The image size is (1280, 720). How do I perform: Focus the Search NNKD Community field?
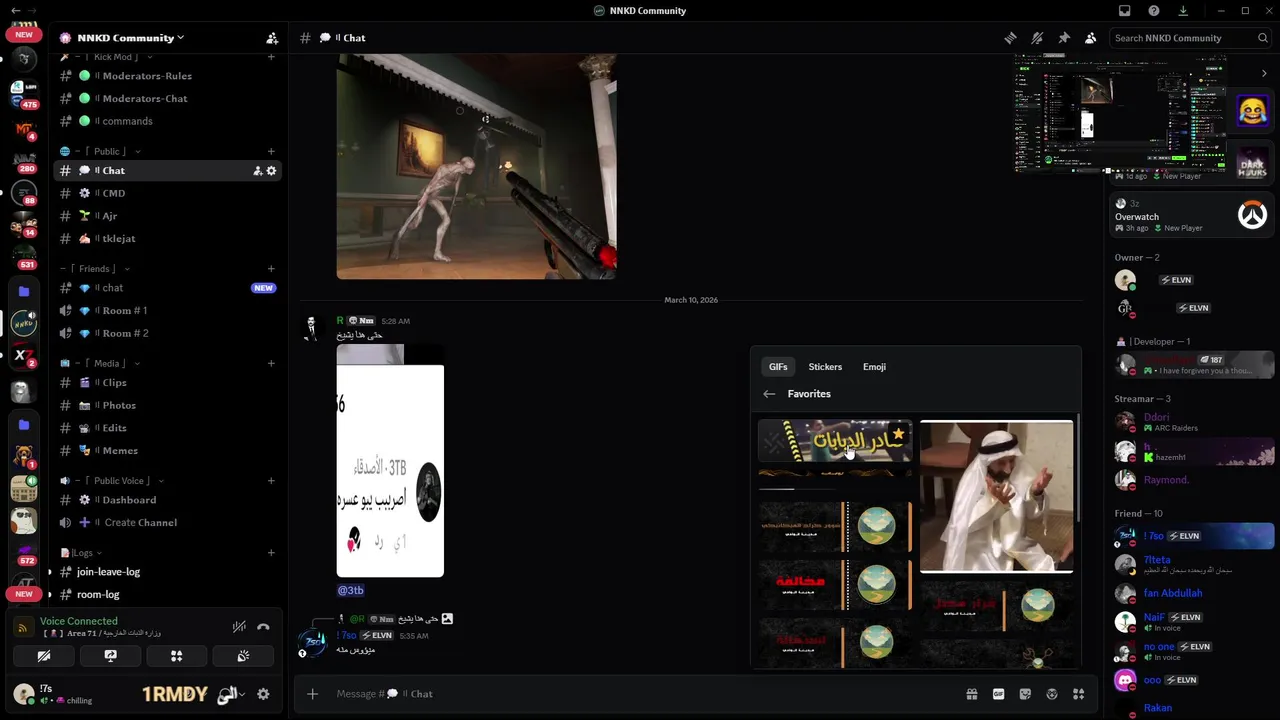click(x=1190, y=38)
